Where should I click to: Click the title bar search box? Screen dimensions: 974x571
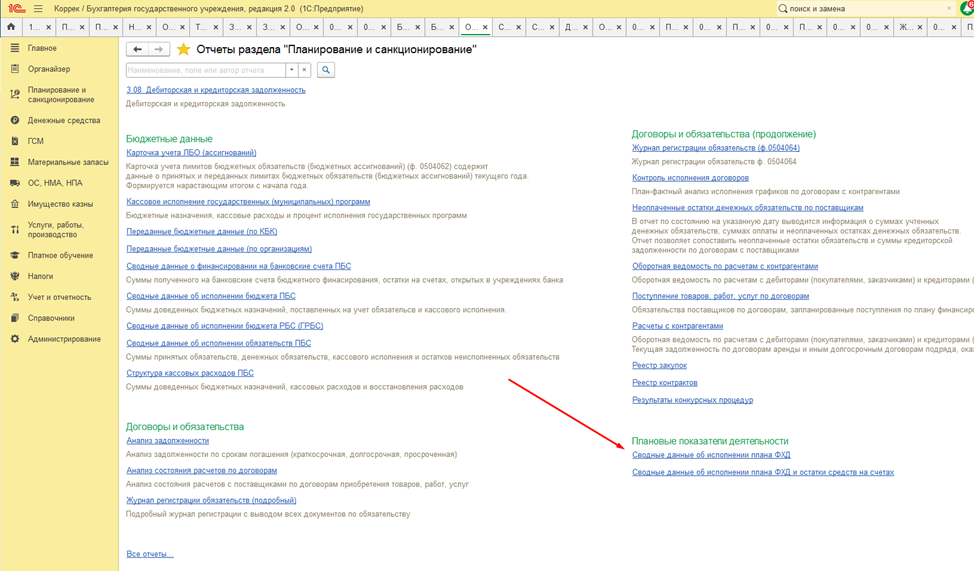click(x=865, y=9)
